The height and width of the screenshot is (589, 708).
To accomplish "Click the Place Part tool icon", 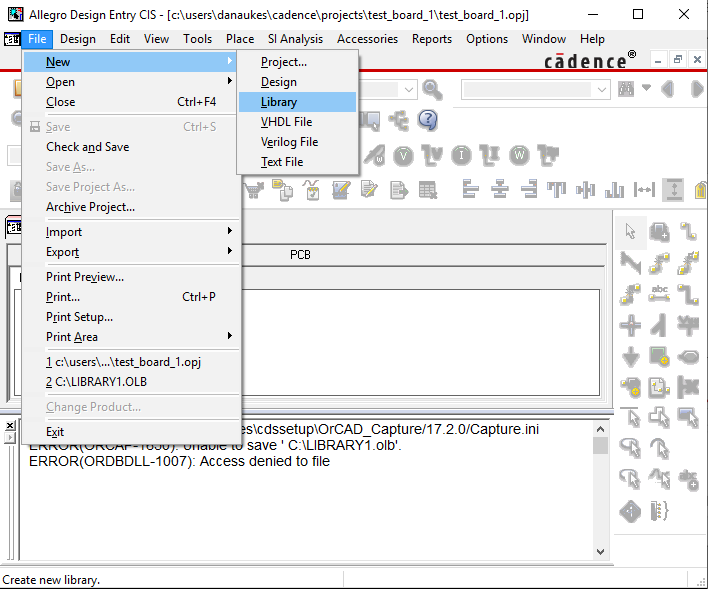I will [659, 232].
